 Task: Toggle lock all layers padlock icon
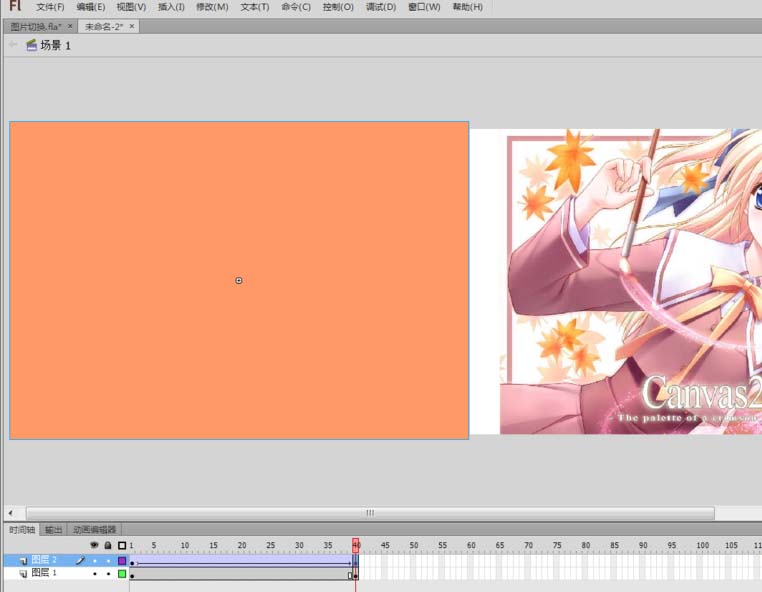(108, 545)
